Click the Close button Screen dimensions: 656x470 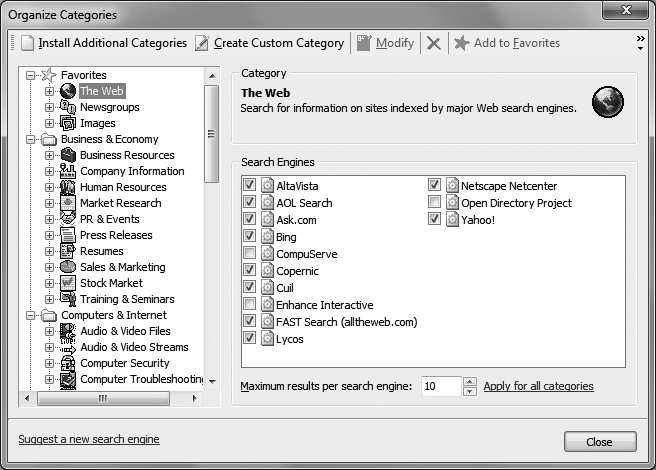(x=599, y=441)
